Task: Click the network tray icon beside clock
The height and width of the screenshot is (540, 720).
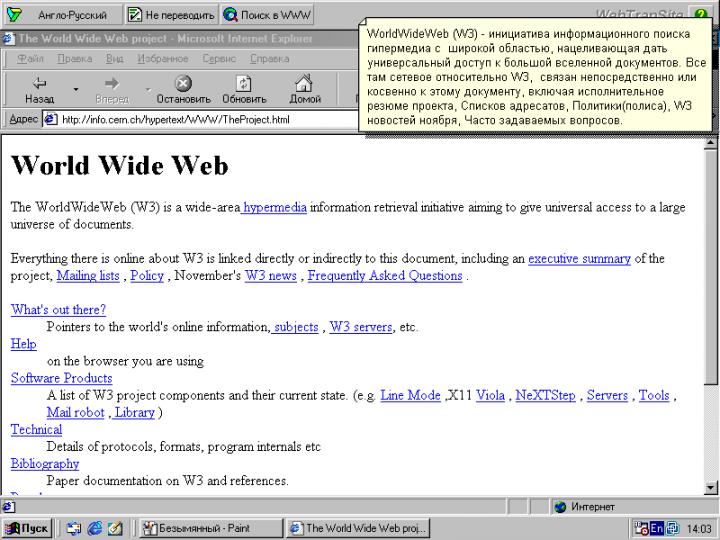Action: click(672, 529)
